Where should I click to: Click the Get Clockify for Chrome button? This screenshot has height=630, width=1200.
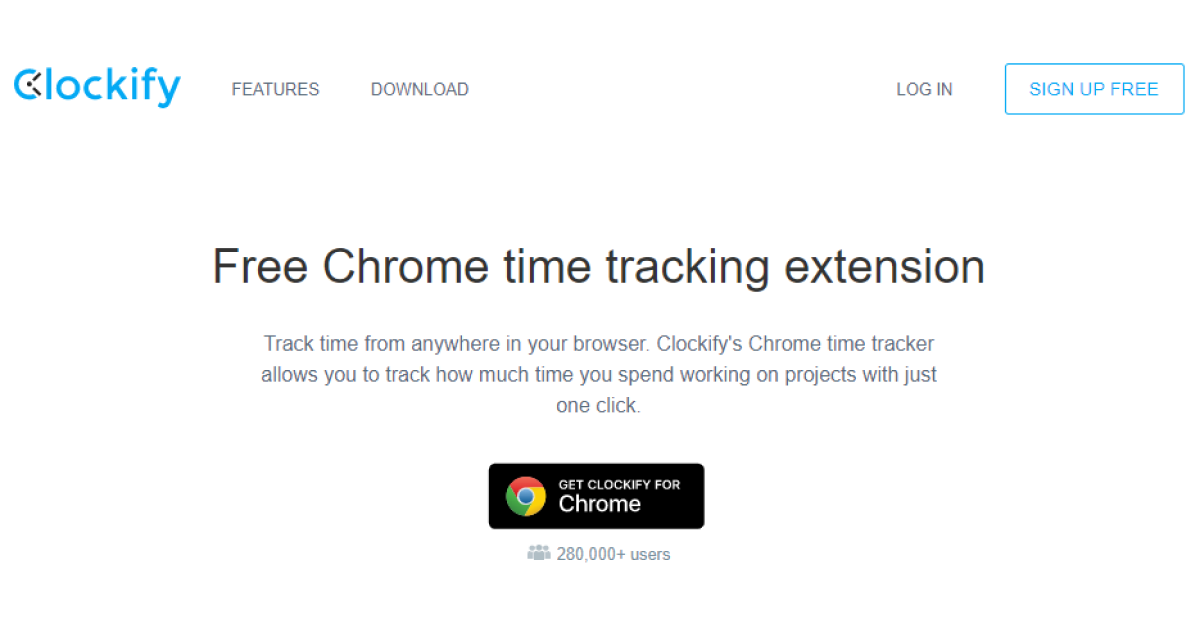click(596, 496)
